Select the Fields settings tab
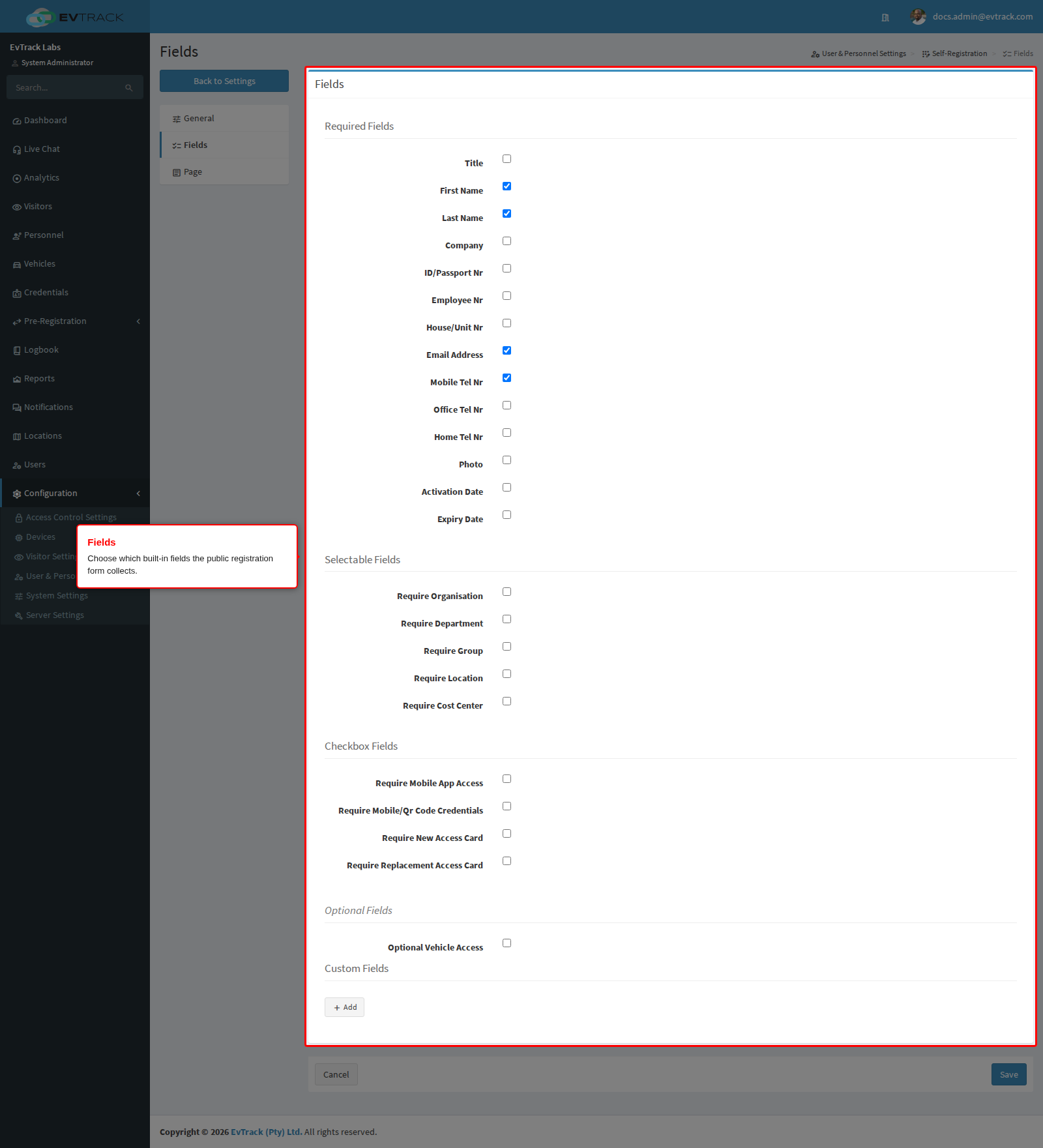 pyautogui.click(x=224, y=145)
